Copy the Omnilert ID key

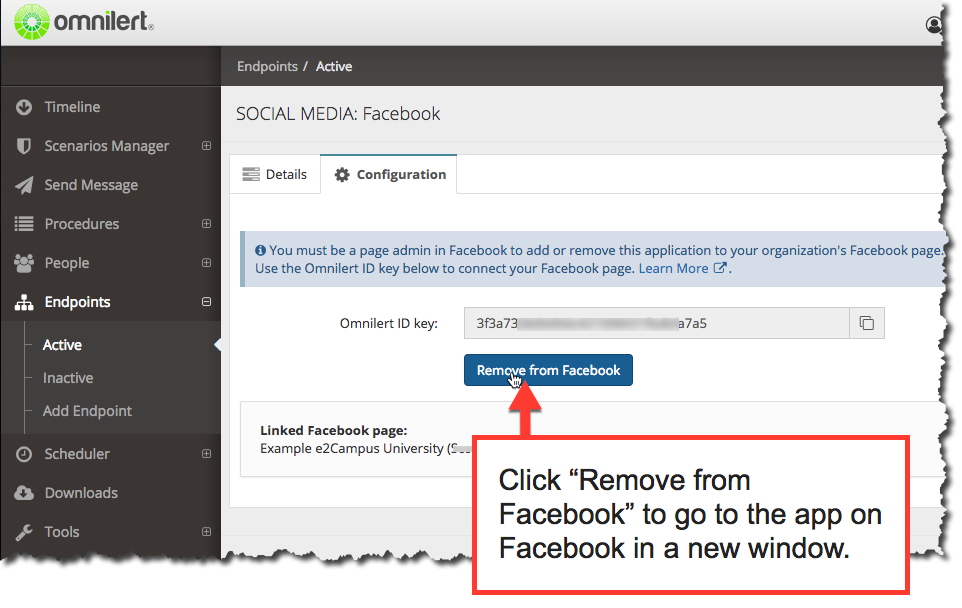click(867, 323)
